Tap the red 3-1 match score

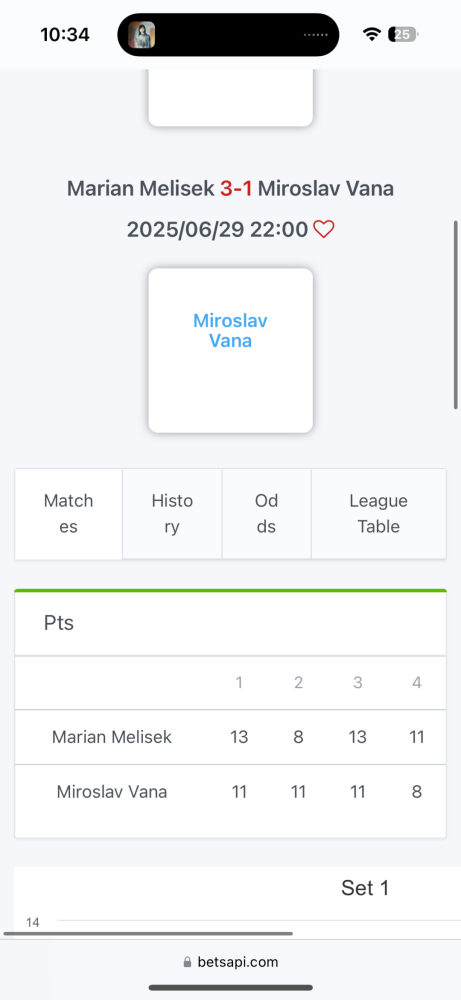pos(236,189)
